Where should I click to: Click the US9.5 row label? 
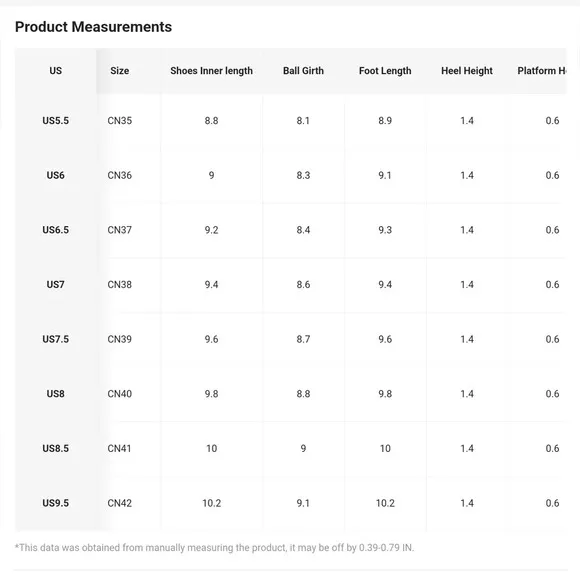coord(55,503)
